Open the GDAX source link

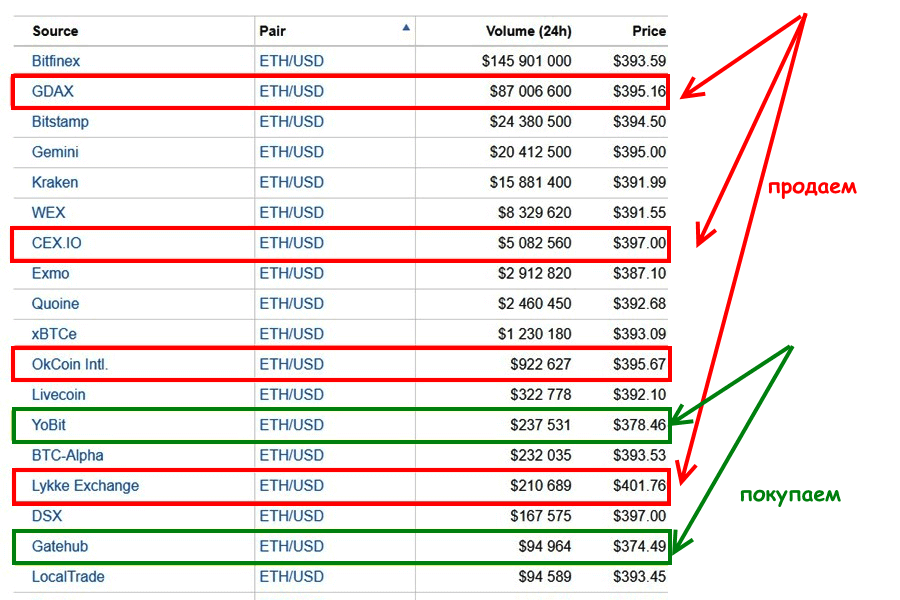[x=53, y=91]
